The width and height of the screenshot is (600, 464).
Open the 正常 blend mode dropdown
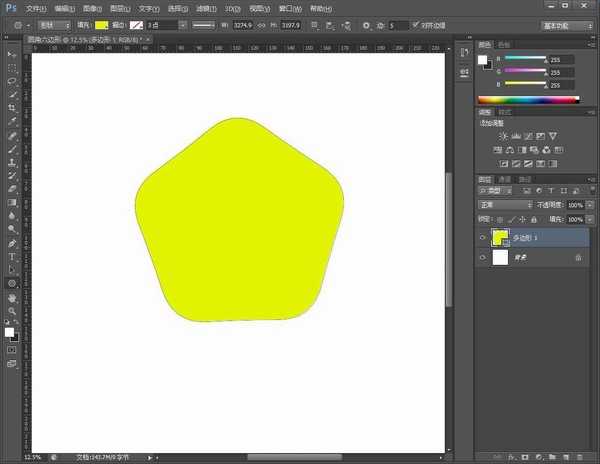[x=506, y=205]
